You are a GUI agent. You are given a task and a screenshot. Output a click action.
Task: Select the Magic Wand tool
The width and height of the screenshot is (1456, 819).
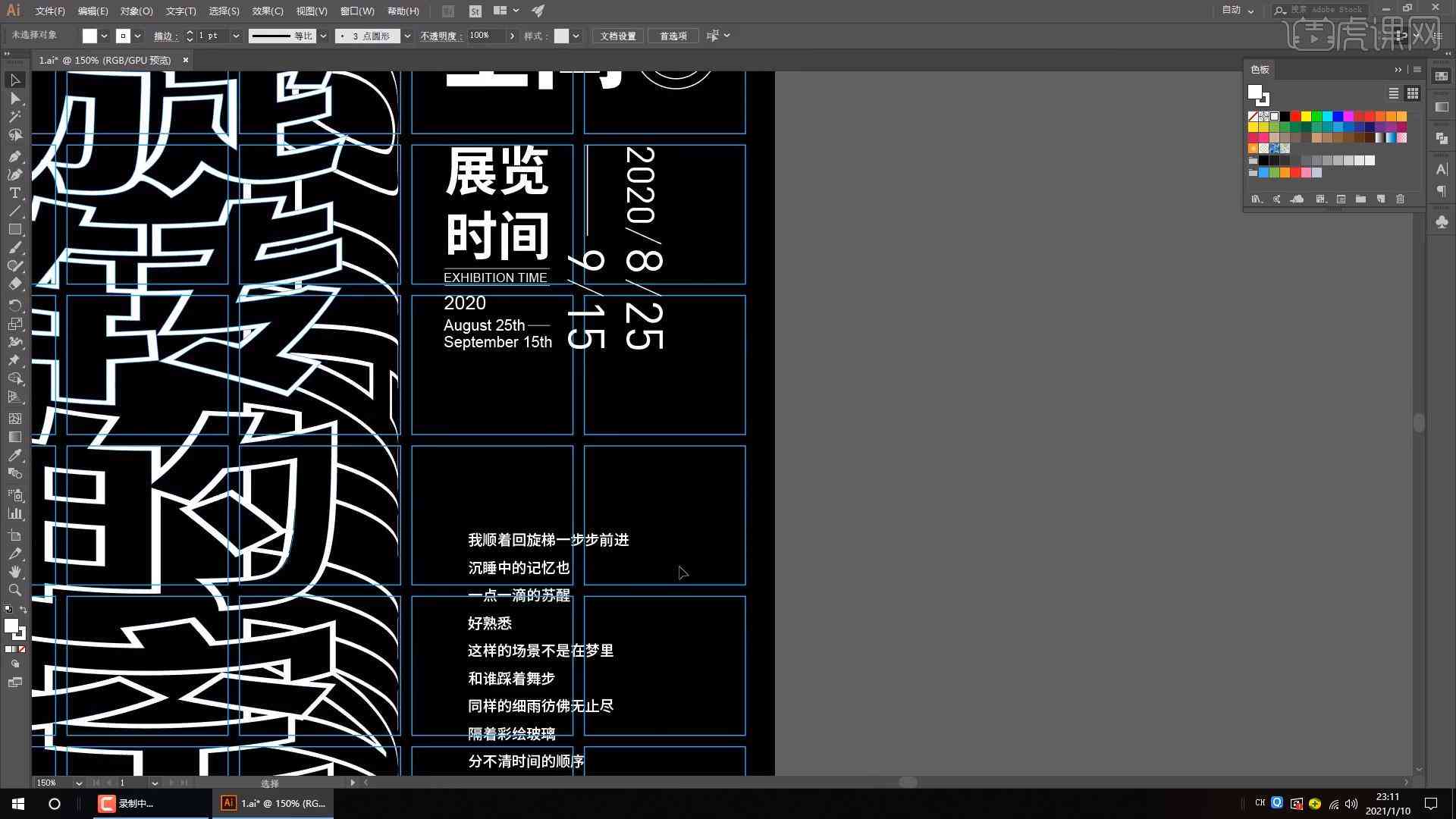click(x=14, y=117)
